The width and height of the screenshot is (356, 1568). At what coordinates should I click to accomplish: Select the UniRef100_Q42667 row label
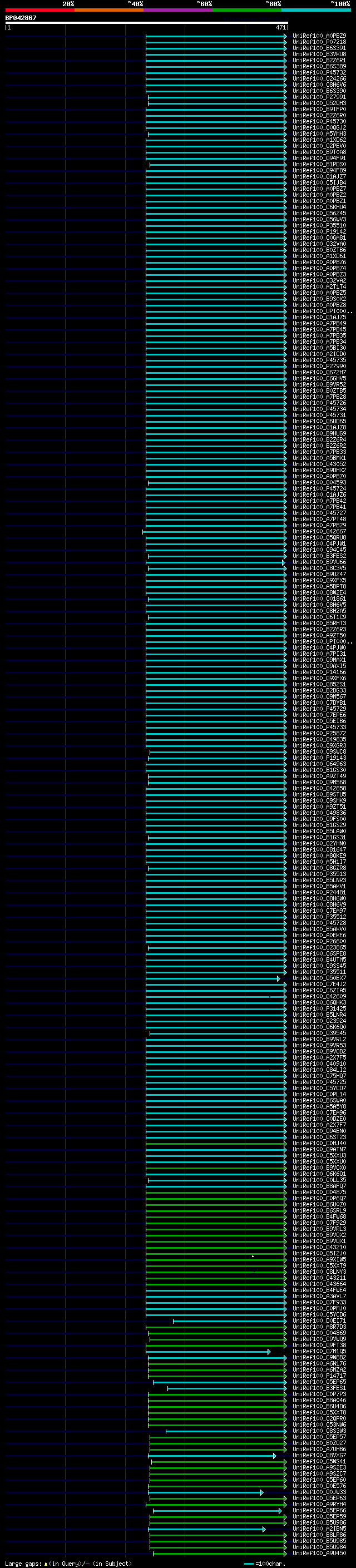pyautogui.click(x=319, y=531)
